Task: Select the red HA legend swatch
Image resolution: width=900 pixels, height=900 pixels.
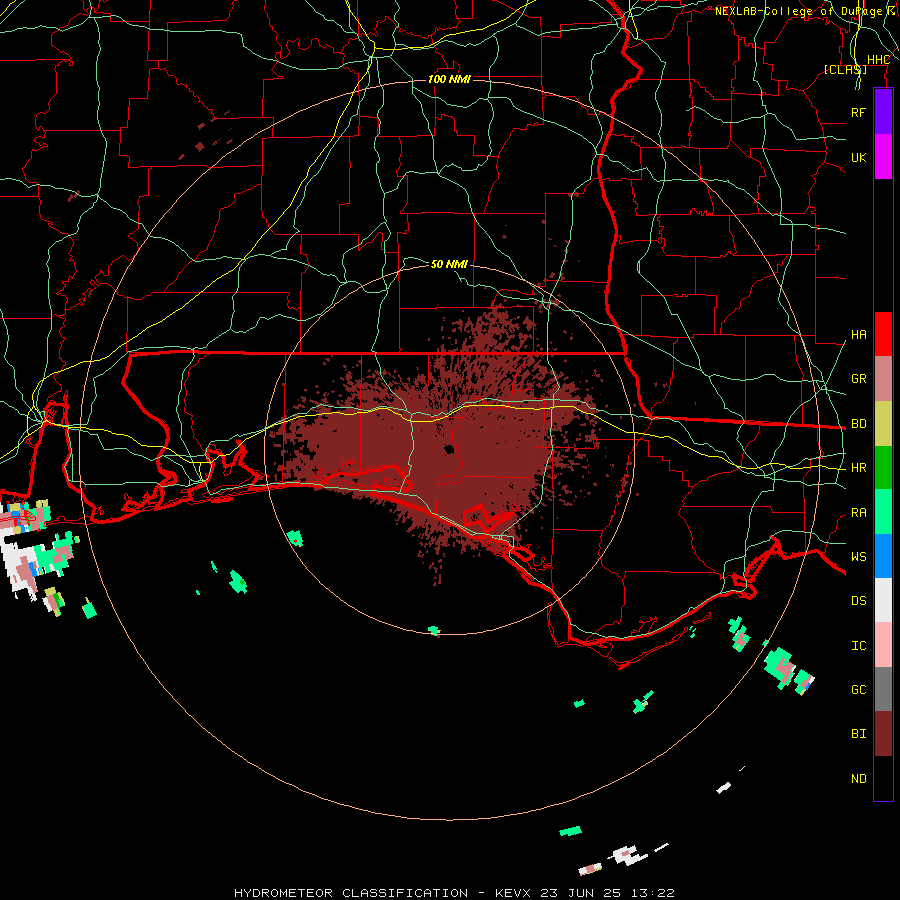Action: click(883, 334)
